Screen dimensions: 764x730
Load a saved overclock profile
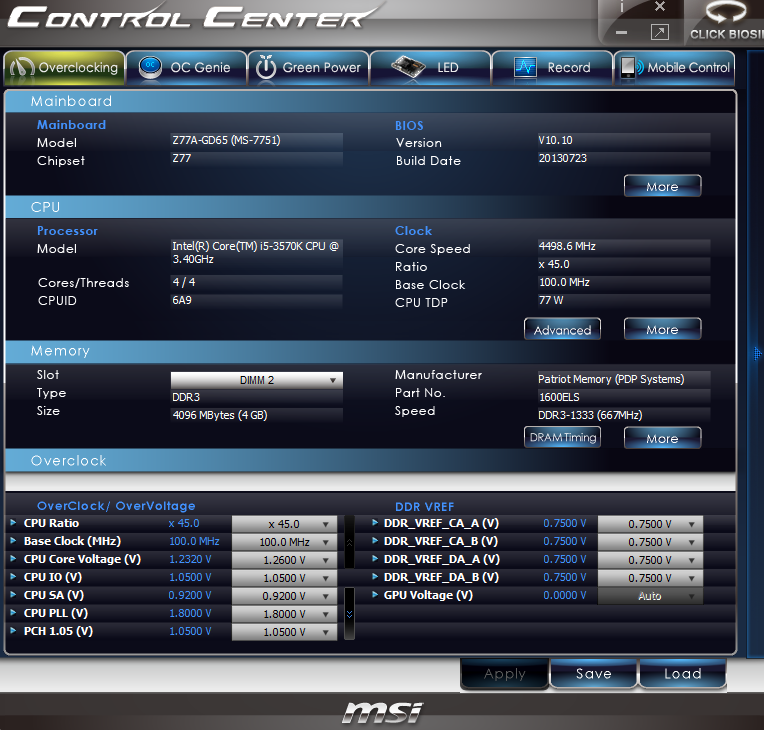683,674
